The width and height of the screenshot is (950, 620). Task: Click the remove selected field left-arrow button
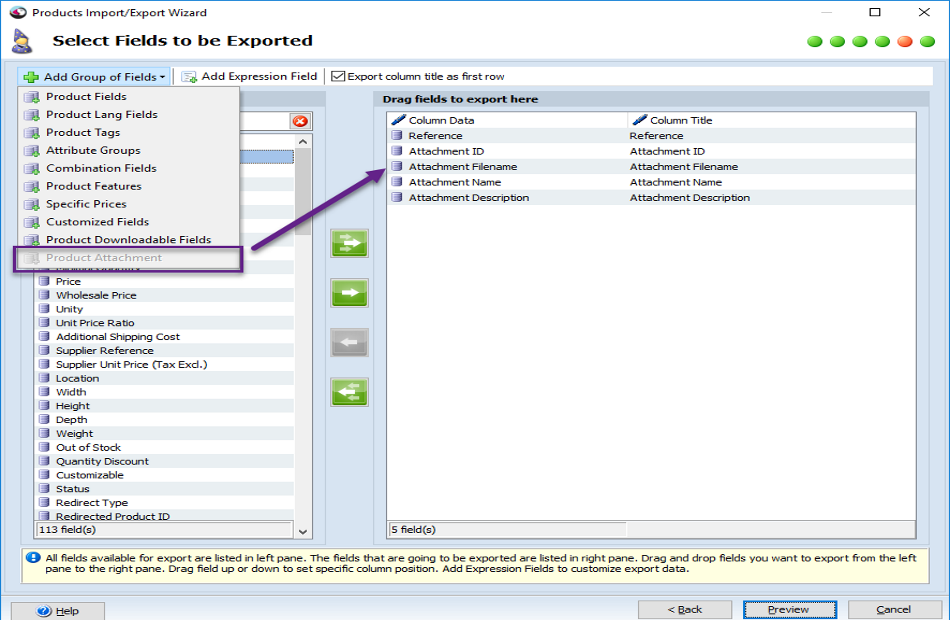pyautogui.click(x=349, y=342)
